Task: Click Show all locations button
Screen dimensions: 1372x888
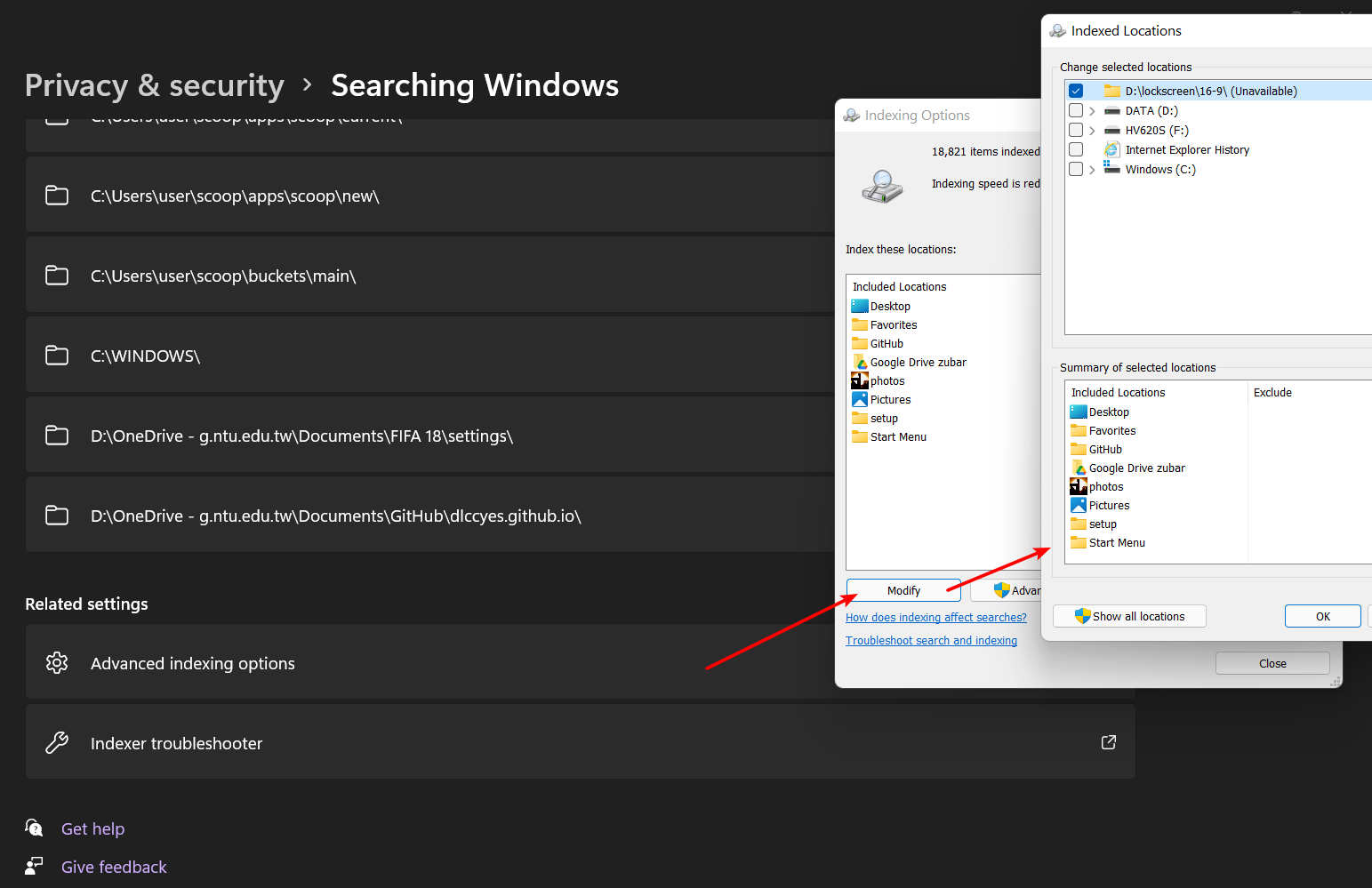Action: pyautogui.click(x=1129, y=616)
